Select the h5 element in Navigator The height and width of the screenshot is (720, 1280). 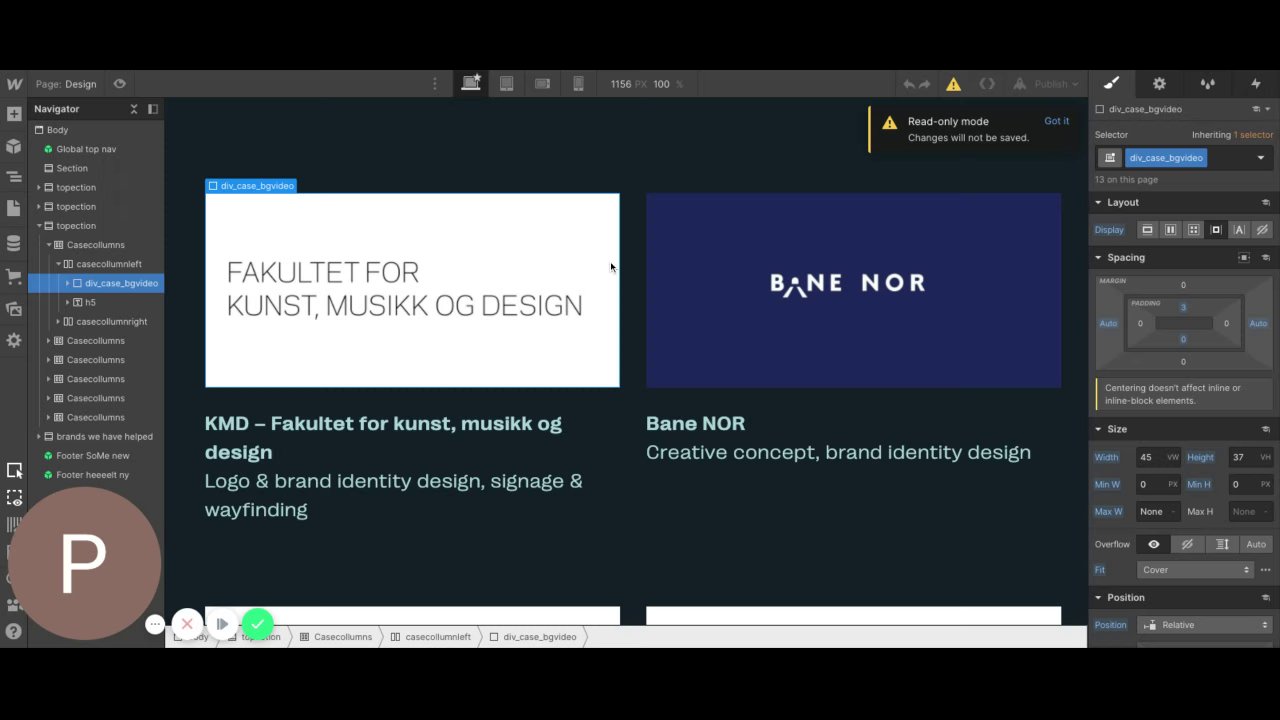click(90, 302)
